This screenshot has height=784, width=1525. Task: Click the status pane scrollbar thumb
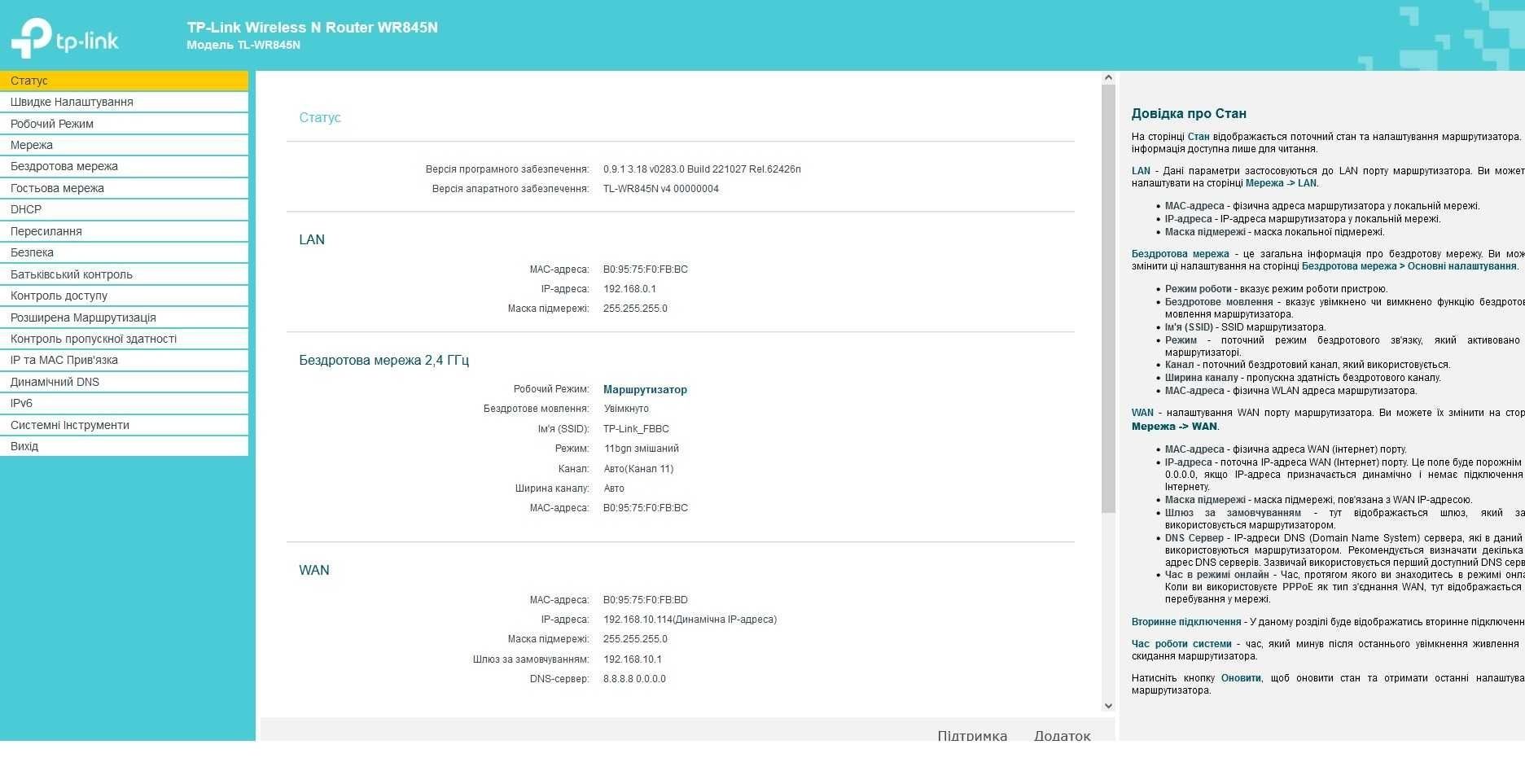point(1108,298)
